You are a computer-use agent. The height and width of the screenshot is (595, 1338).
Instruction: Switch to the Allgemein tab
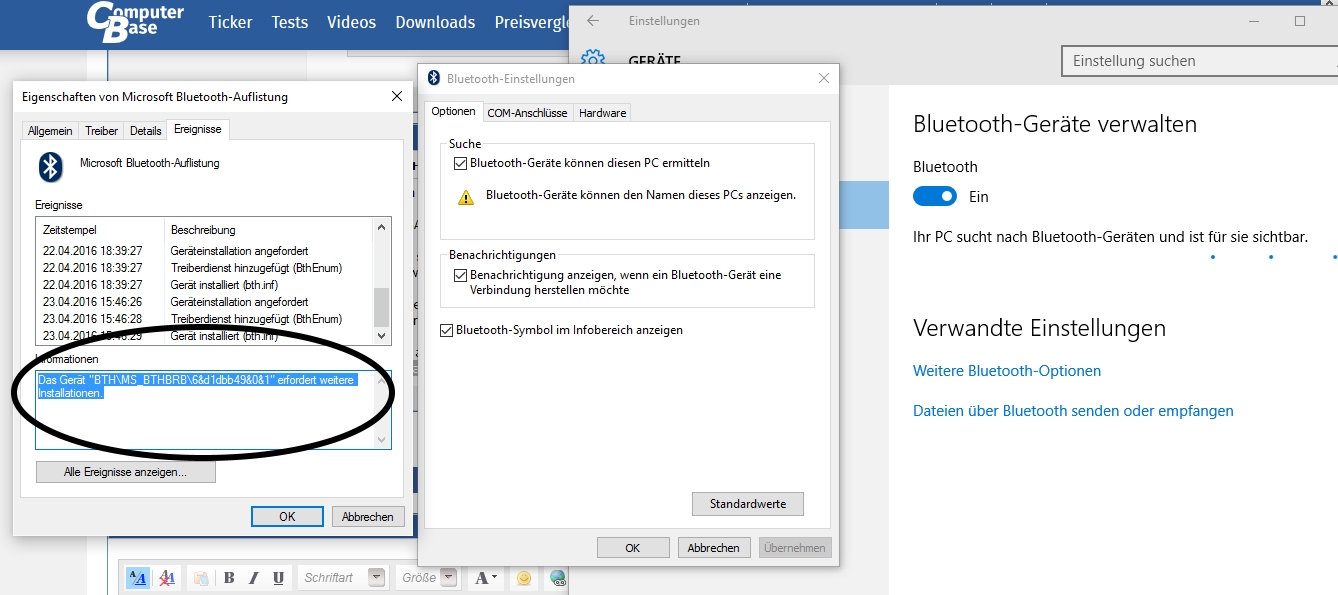pyautogui.click(x=50, y=131)
